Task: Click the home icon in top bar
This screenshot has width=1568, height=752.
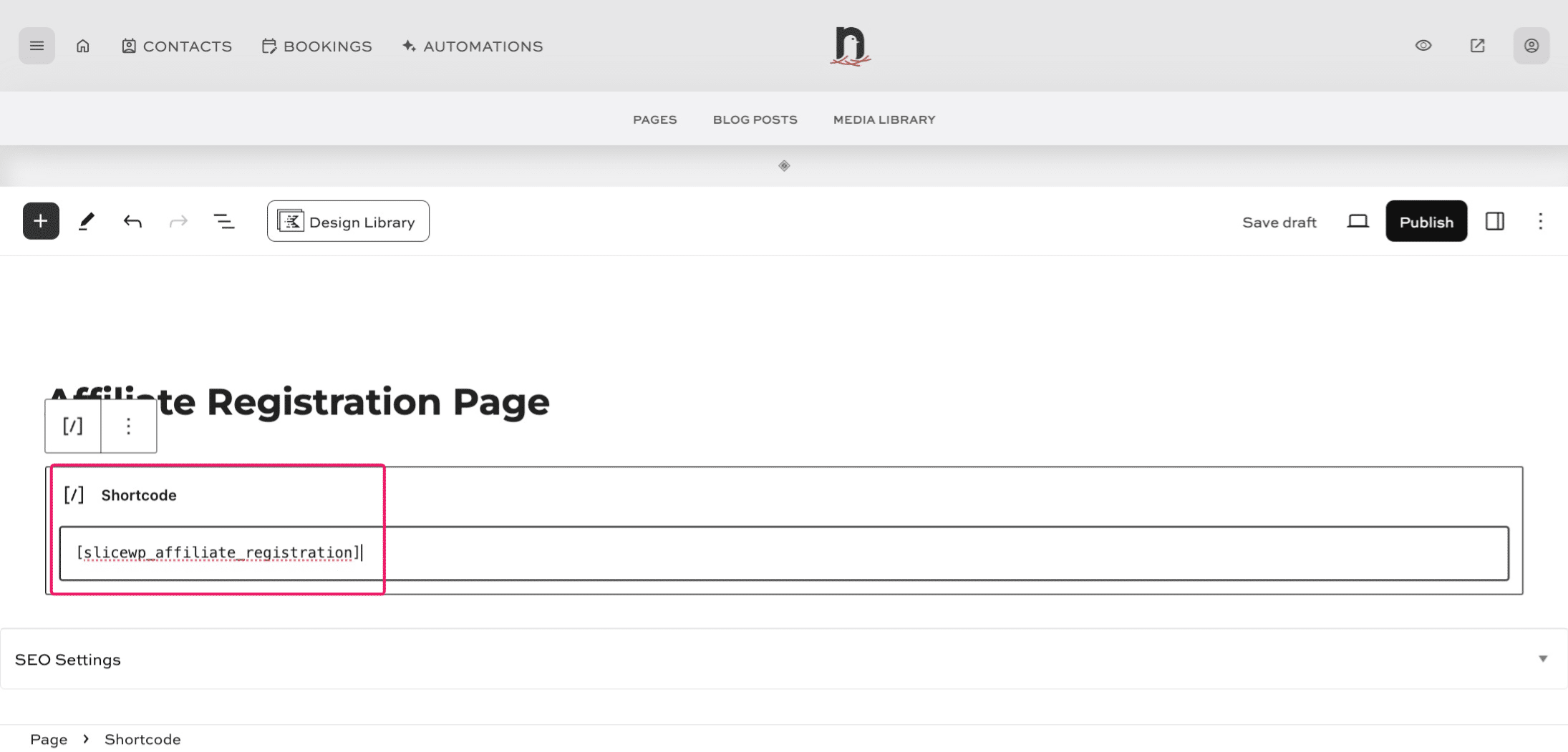Action: (x=83, y=45)
